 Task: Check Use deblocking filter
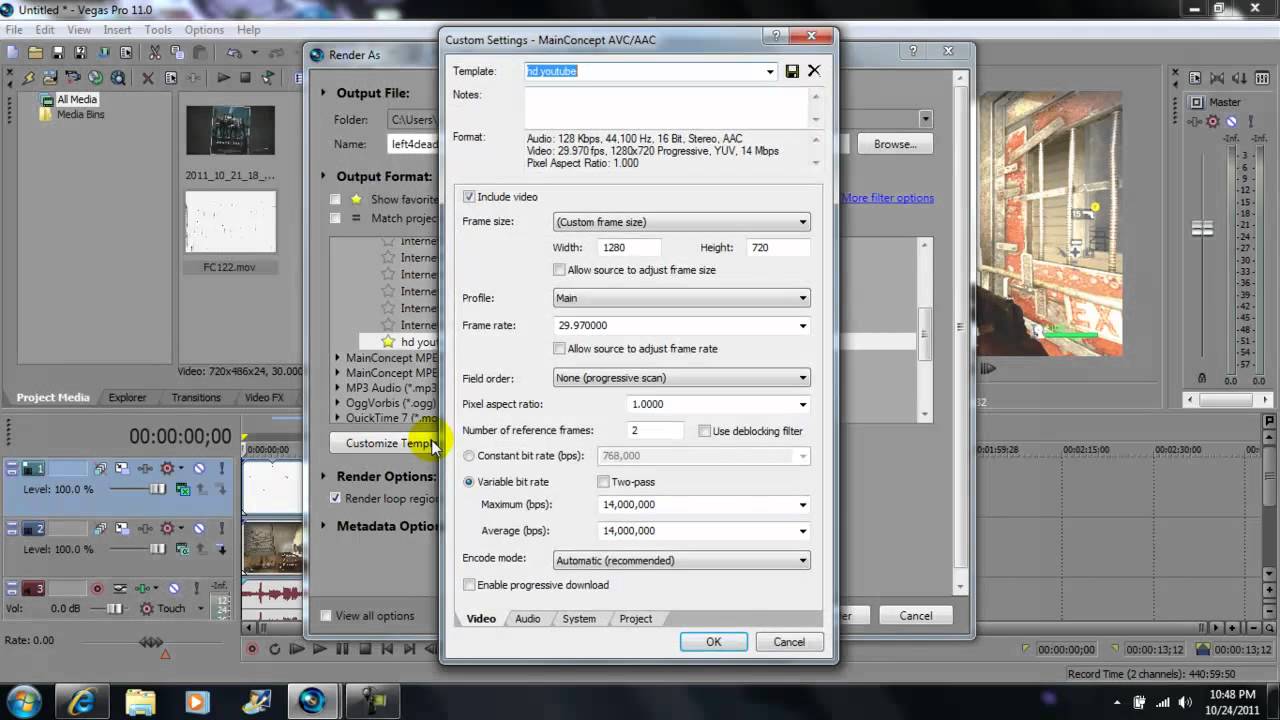705,431
